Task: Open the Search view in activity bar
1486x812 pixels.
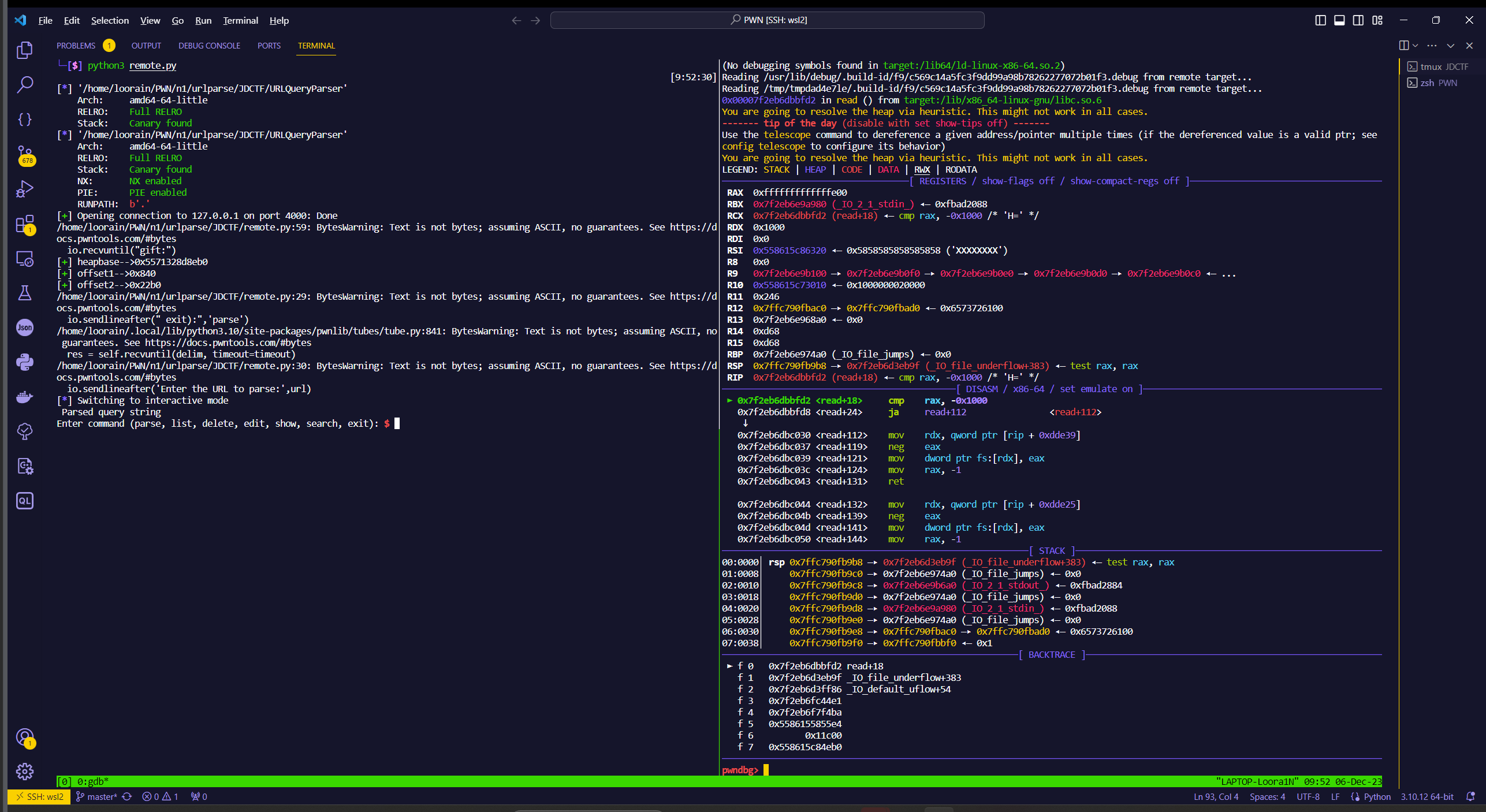Action: [25, 85]
